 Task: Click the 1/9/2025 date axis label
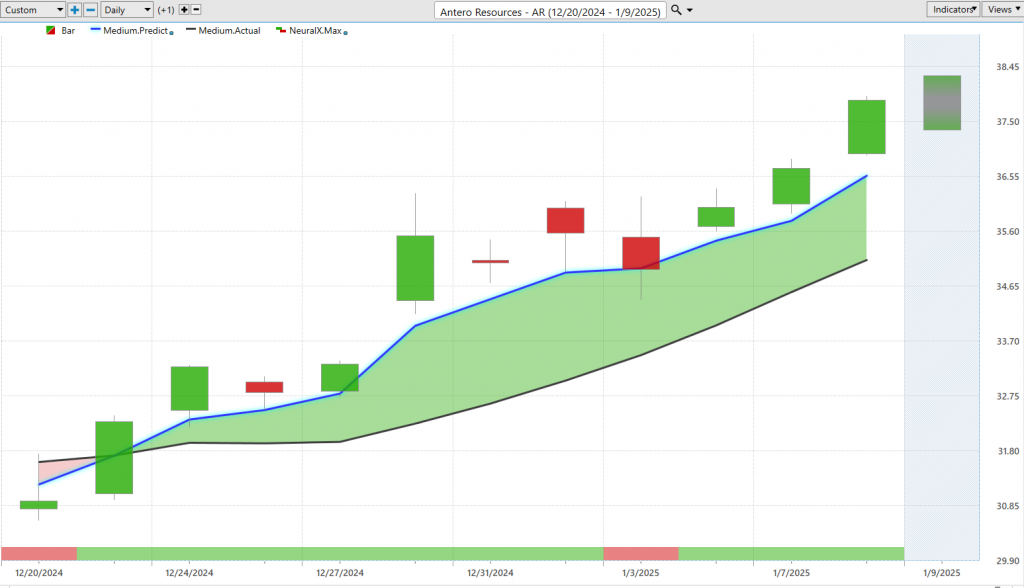[942, 573]
